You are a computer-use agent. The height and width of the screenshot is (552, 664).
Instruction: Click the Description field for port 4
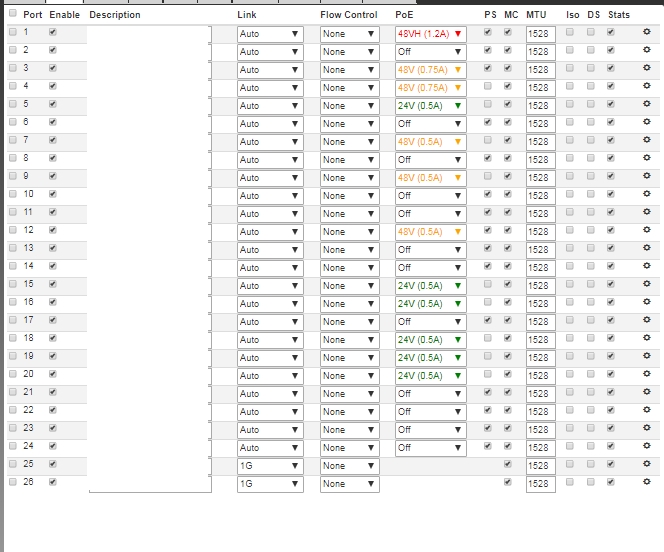(150, 87)
